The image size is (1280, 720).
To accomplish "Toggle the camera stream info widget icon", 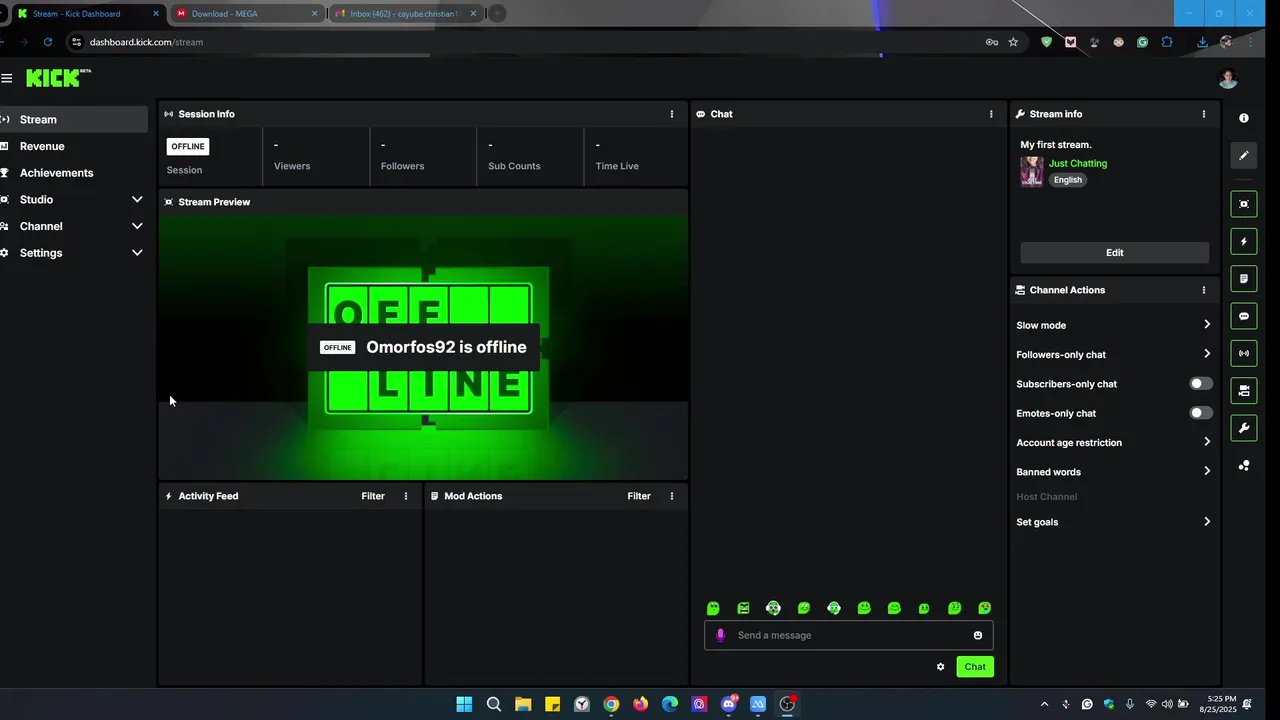I will point(1244,390).
